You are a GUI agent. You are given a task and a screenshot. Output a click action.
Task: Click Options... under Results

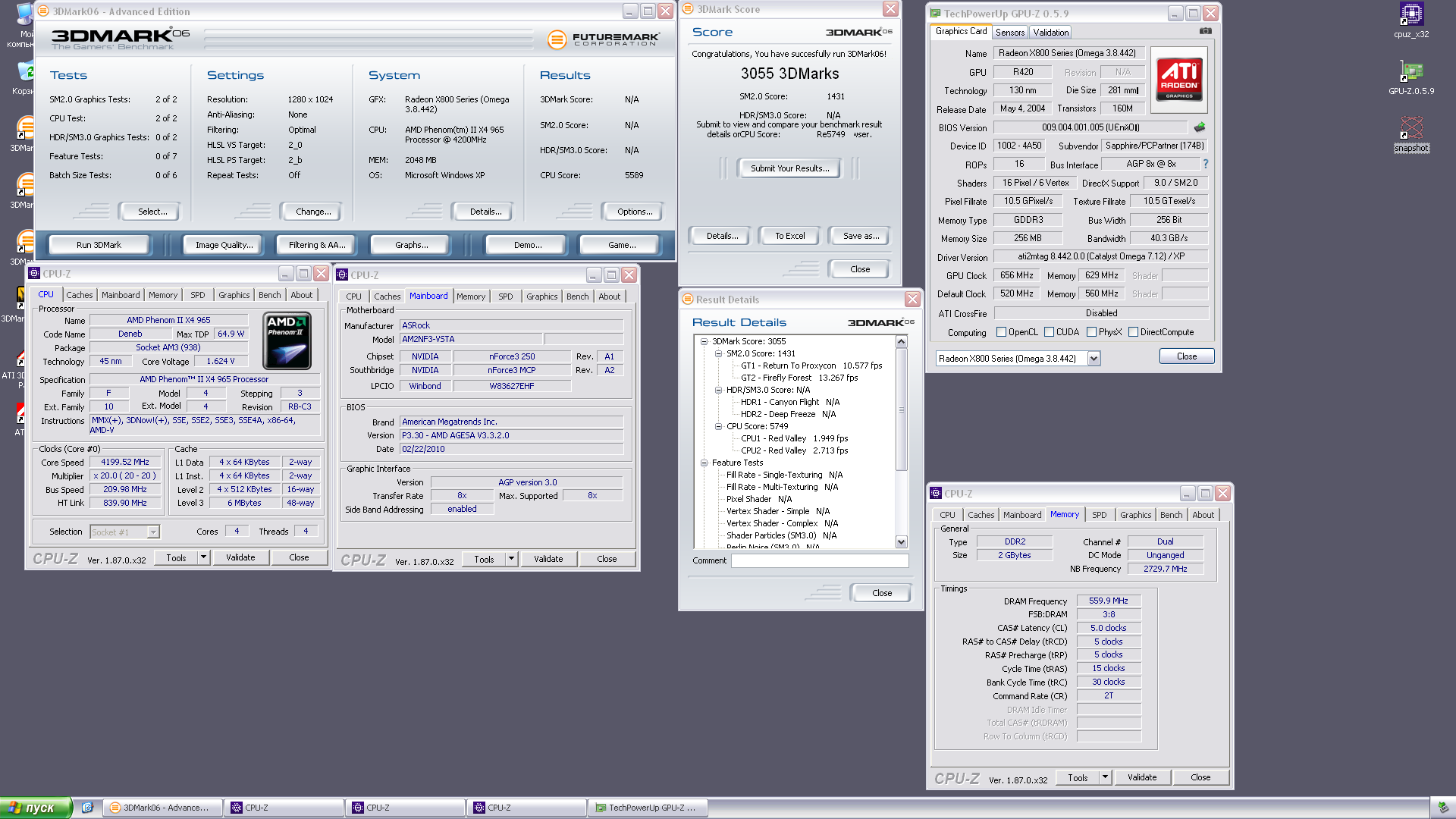pos(635,212)
